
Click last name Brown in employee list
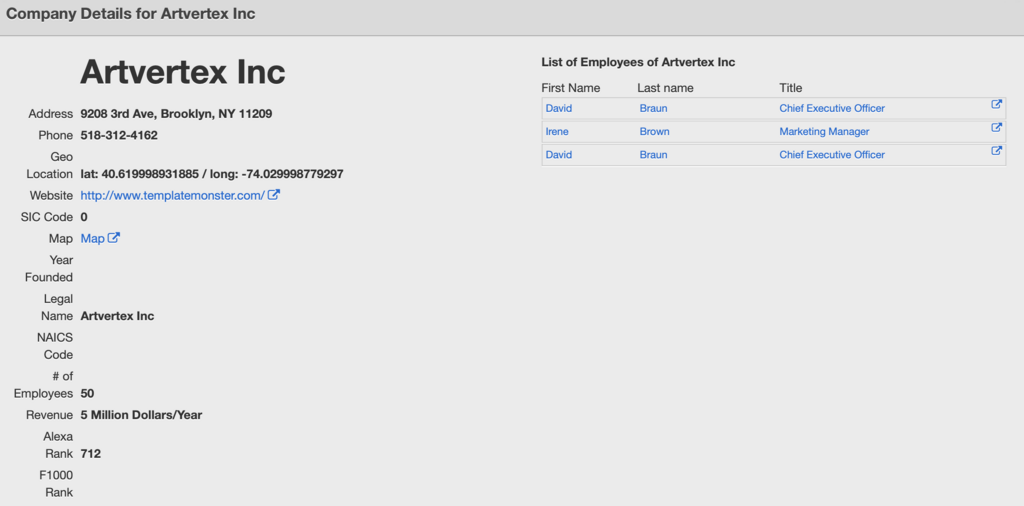654,132
